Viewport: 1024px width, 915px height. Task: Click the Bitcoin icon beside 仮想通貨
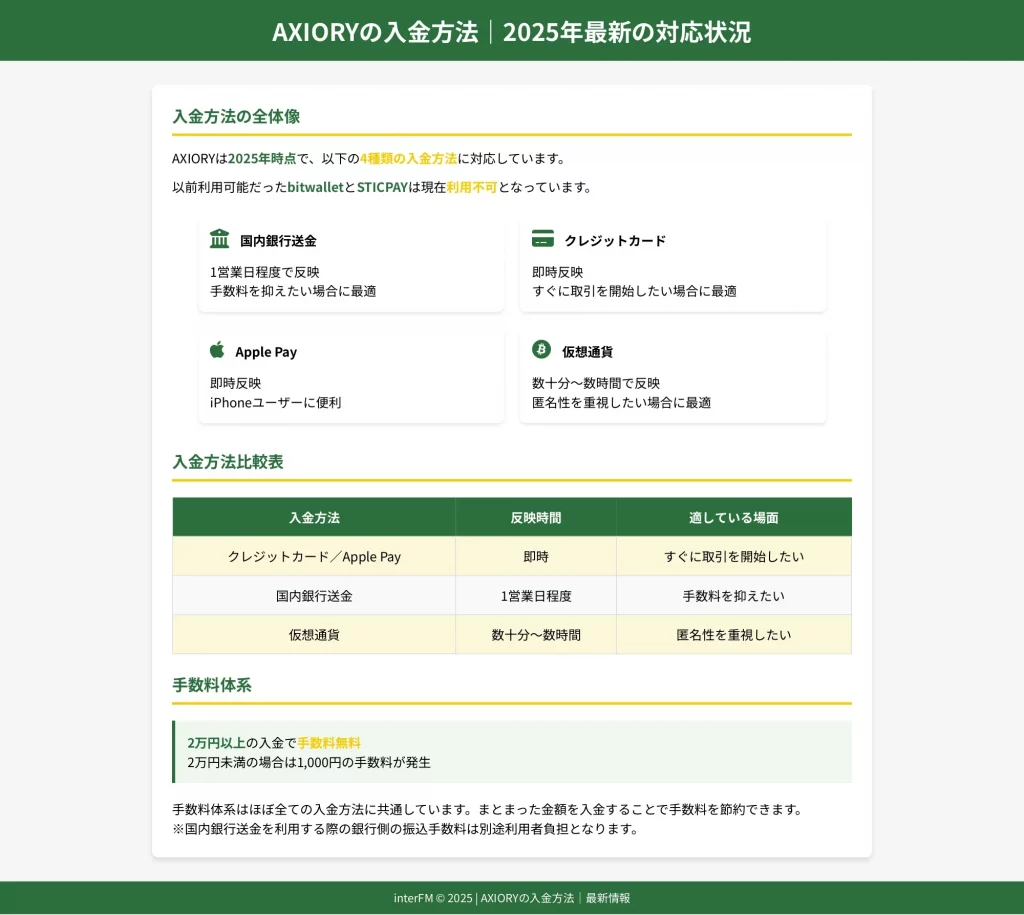(542, 350)
